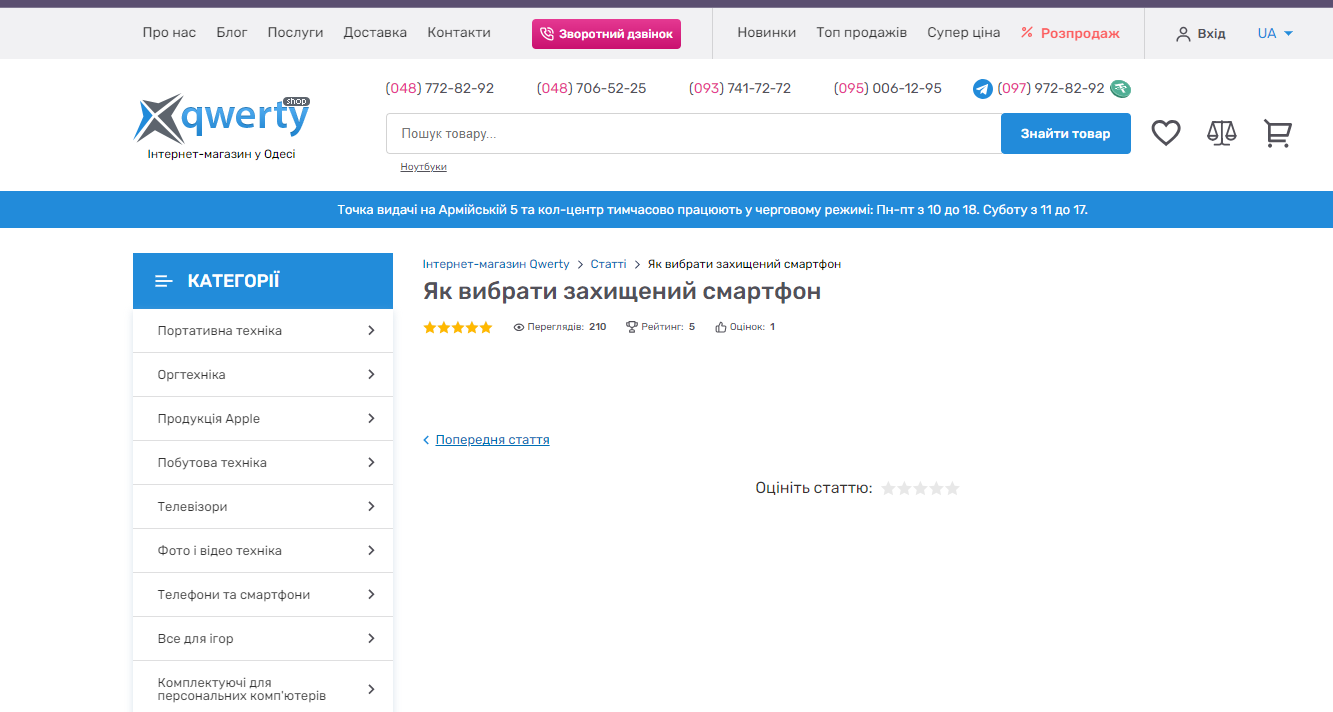
Task: Open the product comparison scales icon
Action: click(x=1221, y=133)
